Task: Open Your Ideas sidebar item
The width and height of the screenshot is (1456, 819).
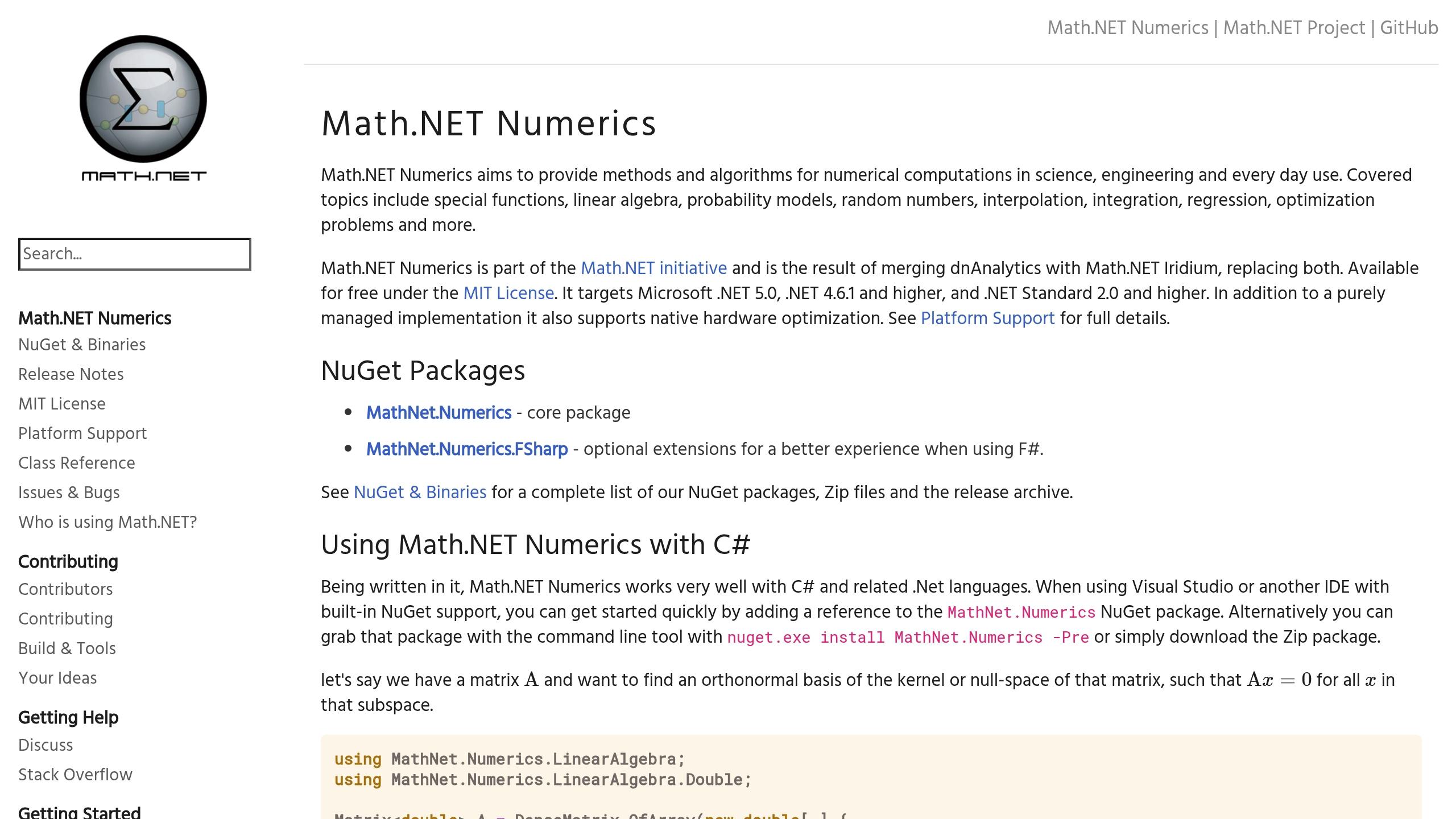Action: (x=57, y=678)
